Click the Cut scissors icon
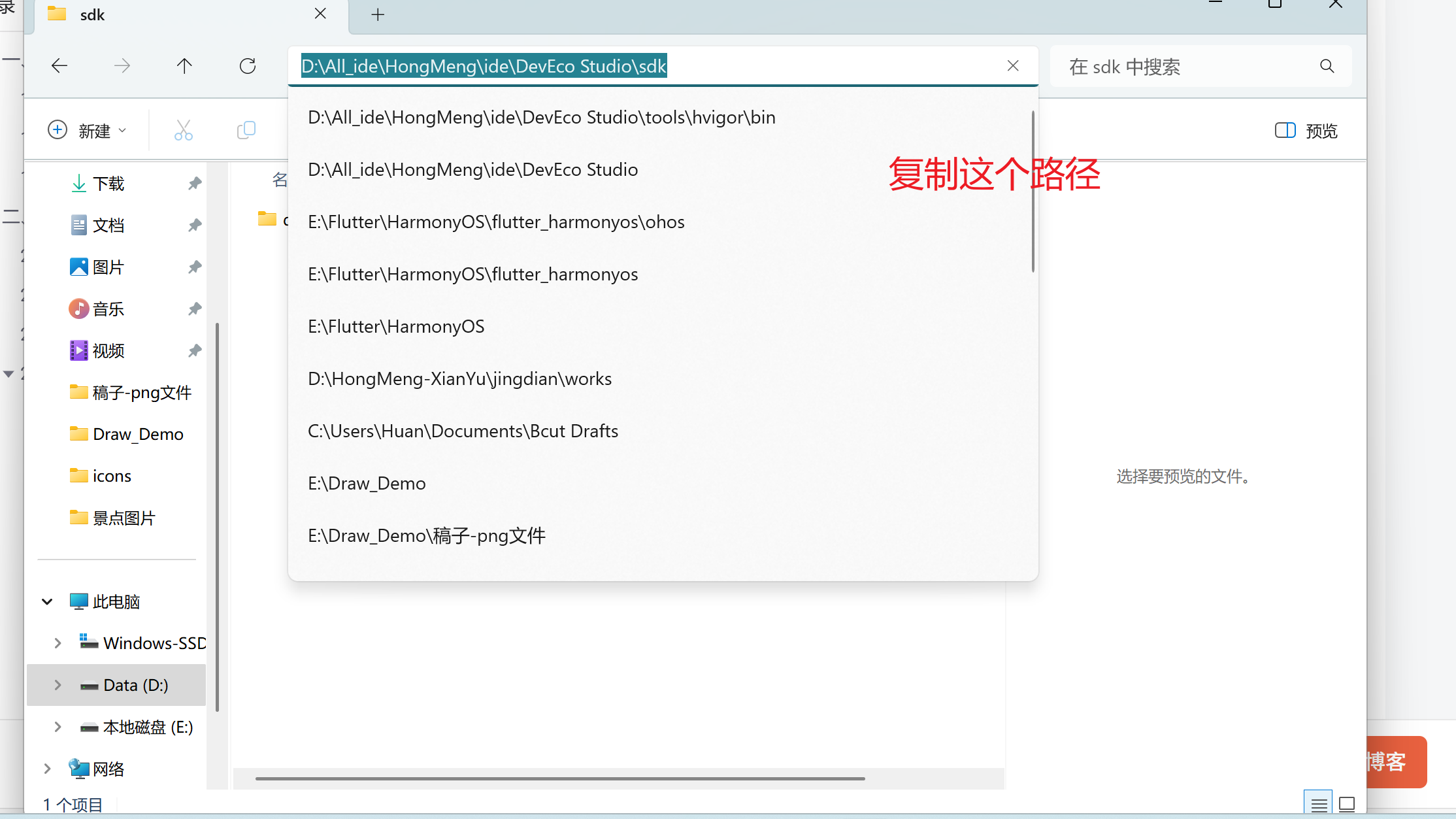The height and width of the screenshot is (819, 1456). [x=183, y=130]
